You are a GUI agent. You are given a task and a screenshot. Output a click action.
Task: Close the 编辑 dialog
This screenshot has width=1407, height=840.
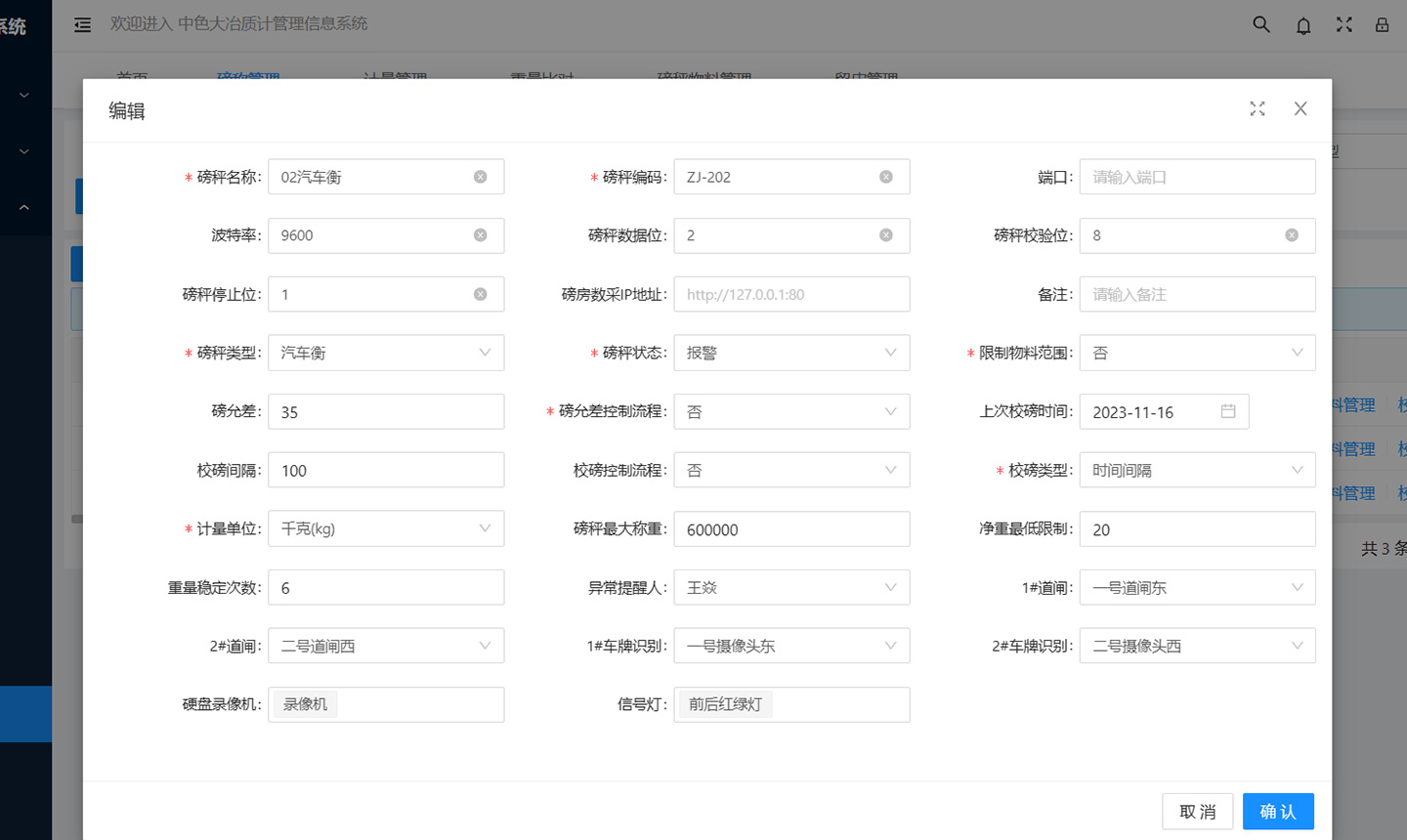[x=1300, y=108]
